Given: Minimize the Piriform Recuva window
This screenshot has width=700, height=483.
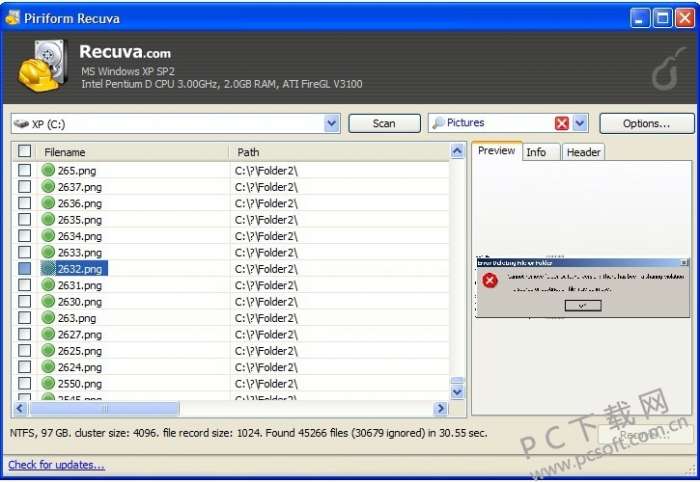Looking at the screenshot, I should [640, 18].
